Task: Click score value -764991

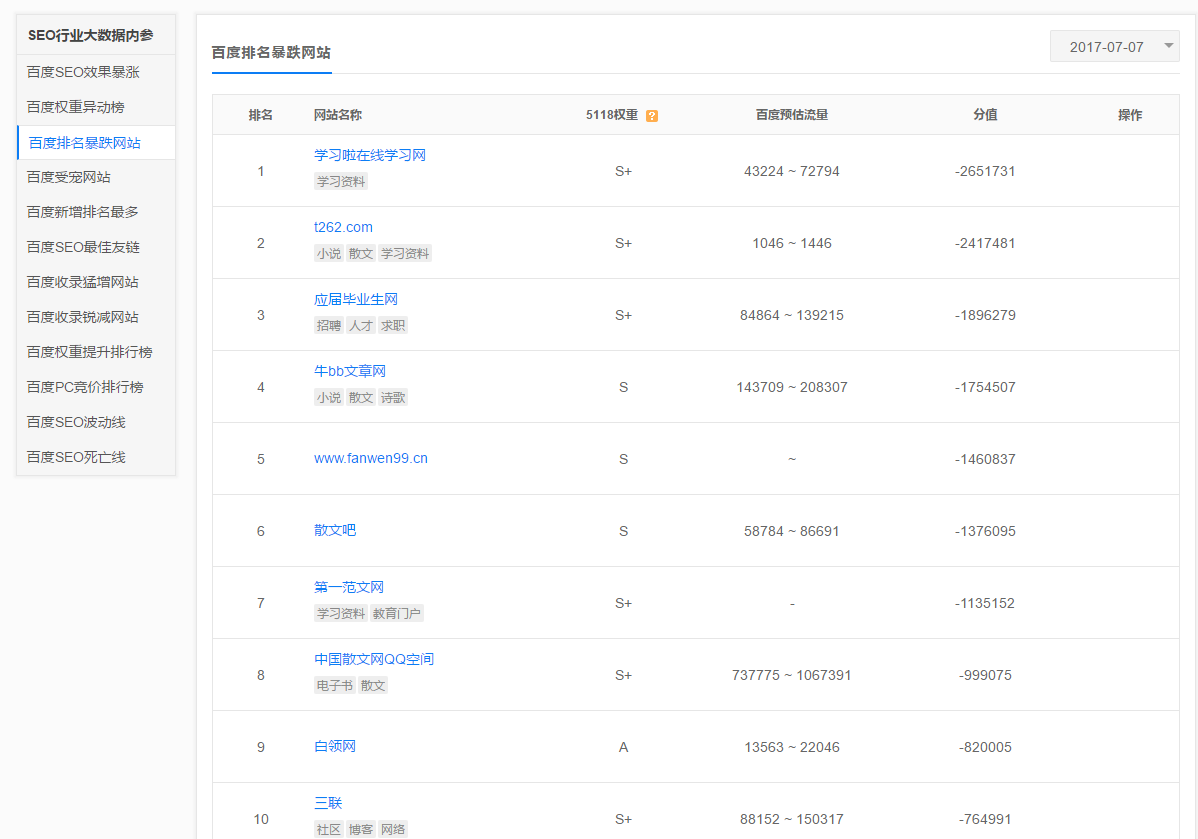Action: [985, 819]
